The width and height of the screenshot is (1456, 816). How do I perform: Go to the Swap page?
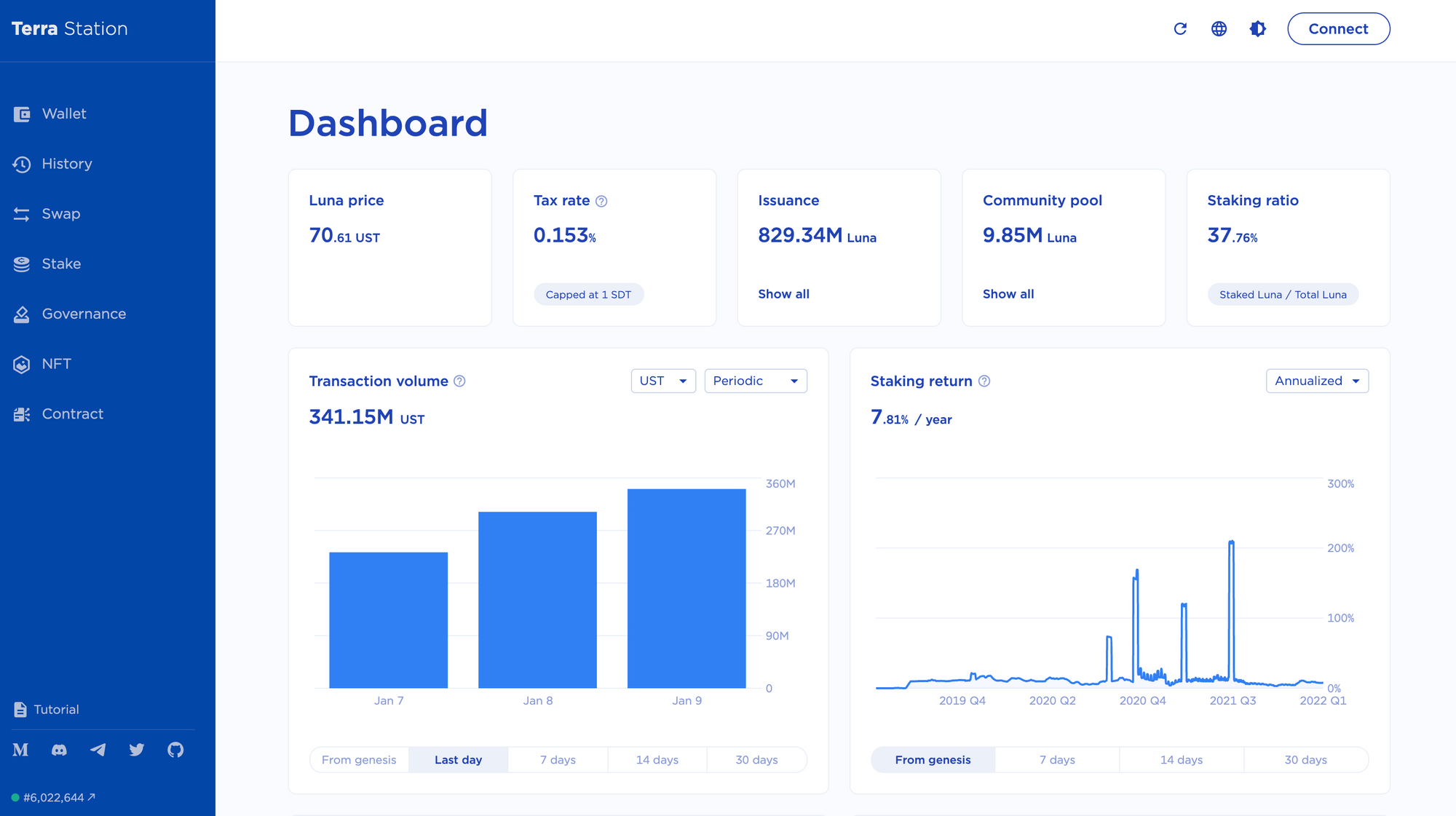61,214
